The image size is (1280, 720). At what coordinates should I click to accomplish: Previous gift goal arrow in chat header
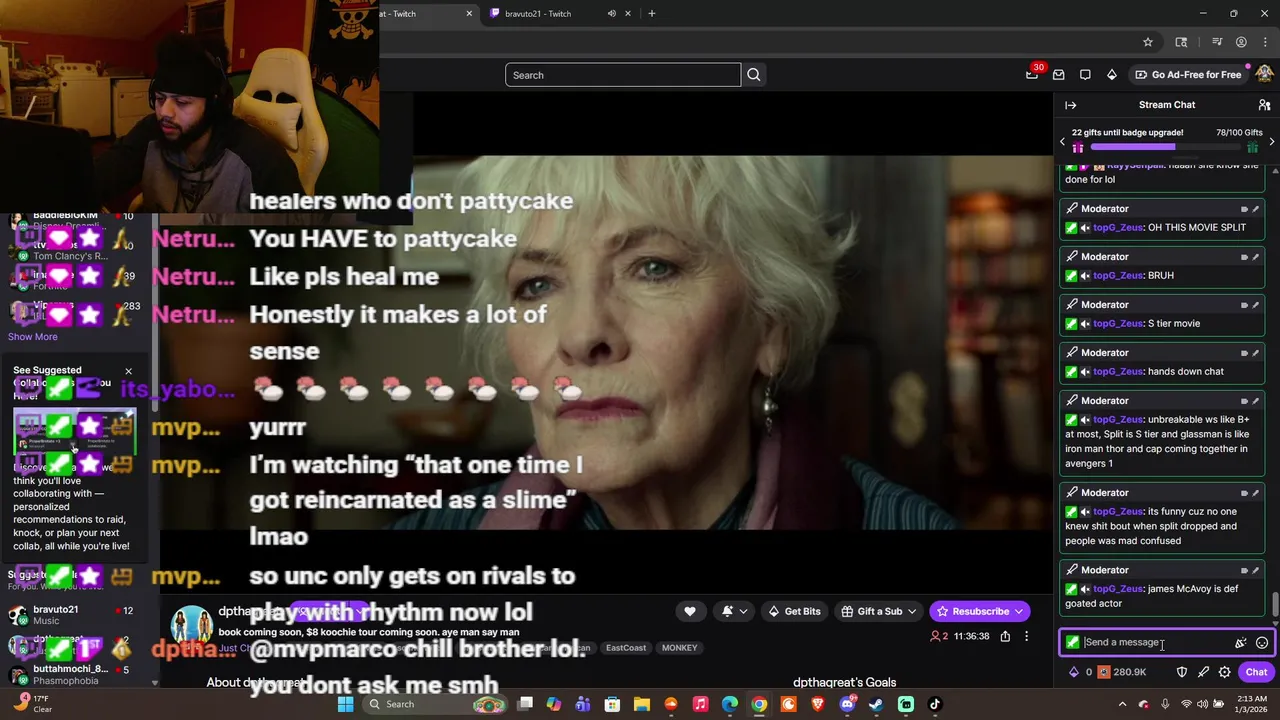pyautogui.click(x=1062, y=142)
